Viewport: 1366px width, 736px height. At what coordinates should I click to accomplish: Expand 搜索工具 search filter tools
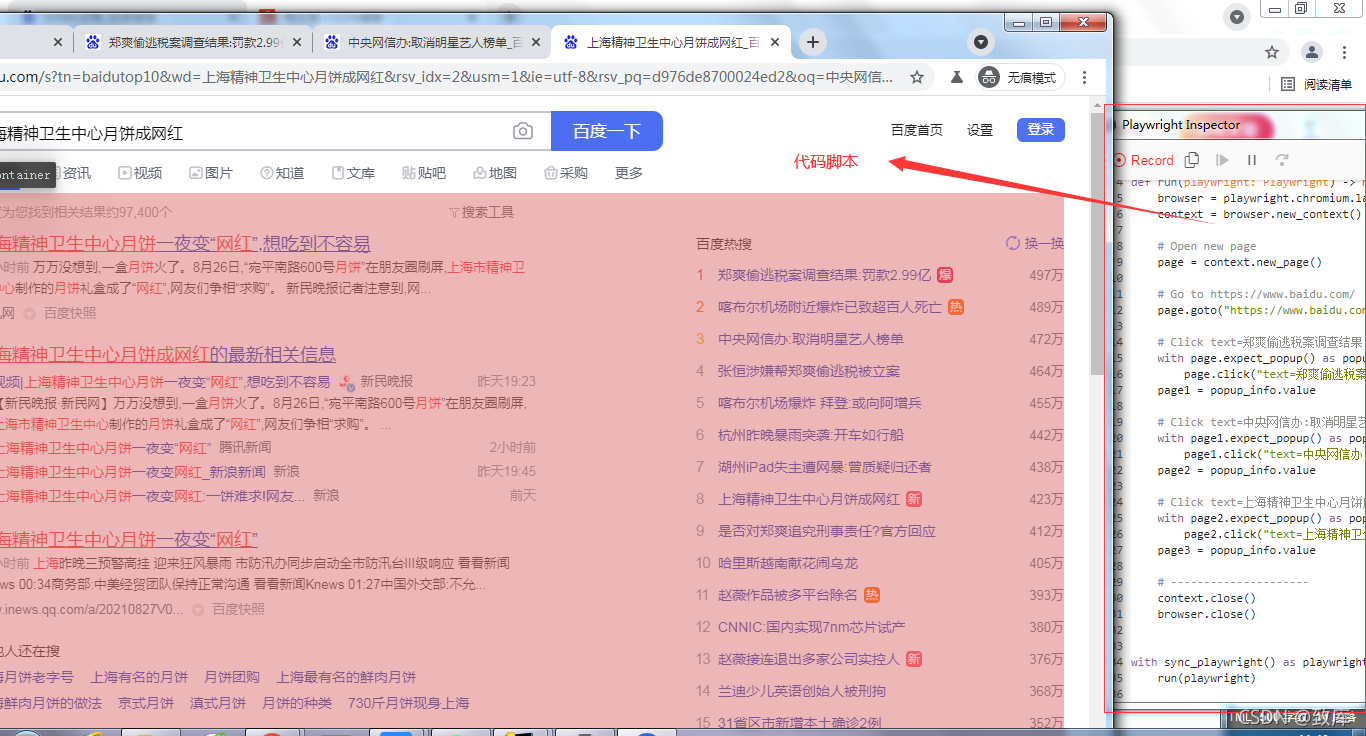click(481, 212)
